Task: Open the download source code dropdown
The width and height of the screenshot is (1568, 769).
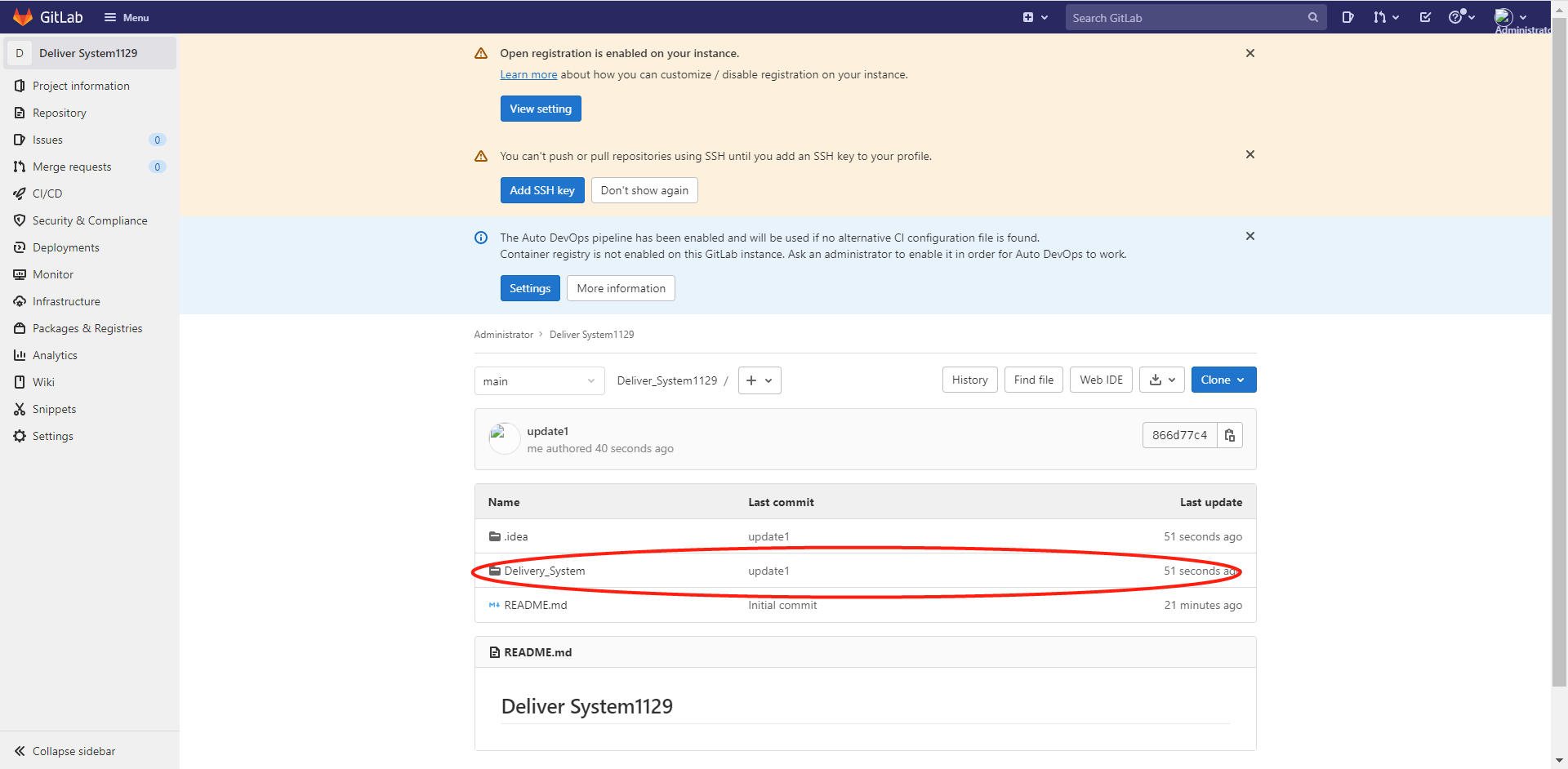Action: click(x=1161, y=380)
